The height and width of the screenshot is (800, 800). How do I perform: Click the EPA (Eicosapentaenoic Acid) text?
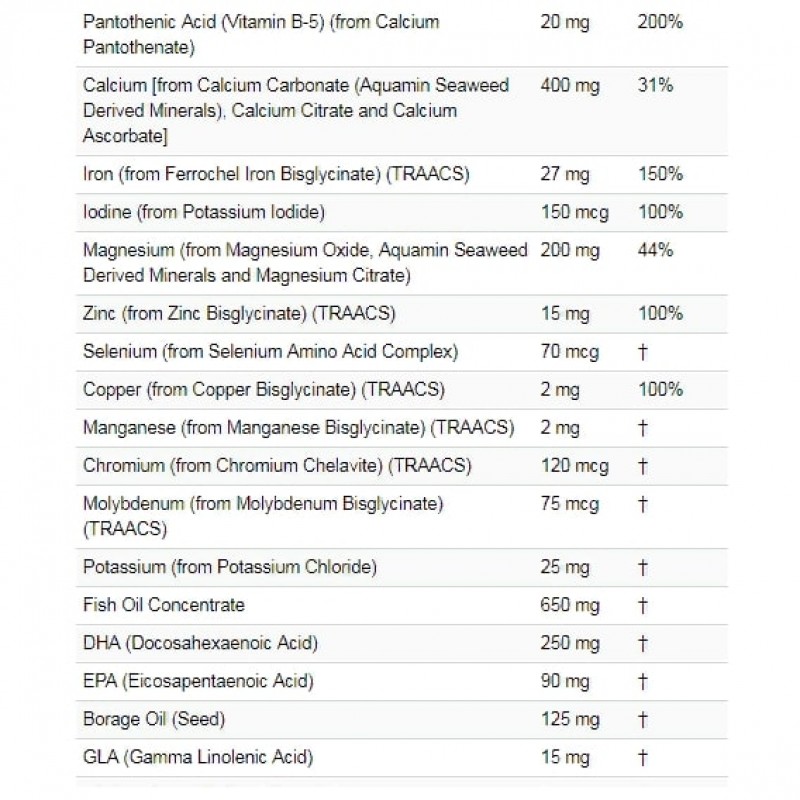click(198, 681)
